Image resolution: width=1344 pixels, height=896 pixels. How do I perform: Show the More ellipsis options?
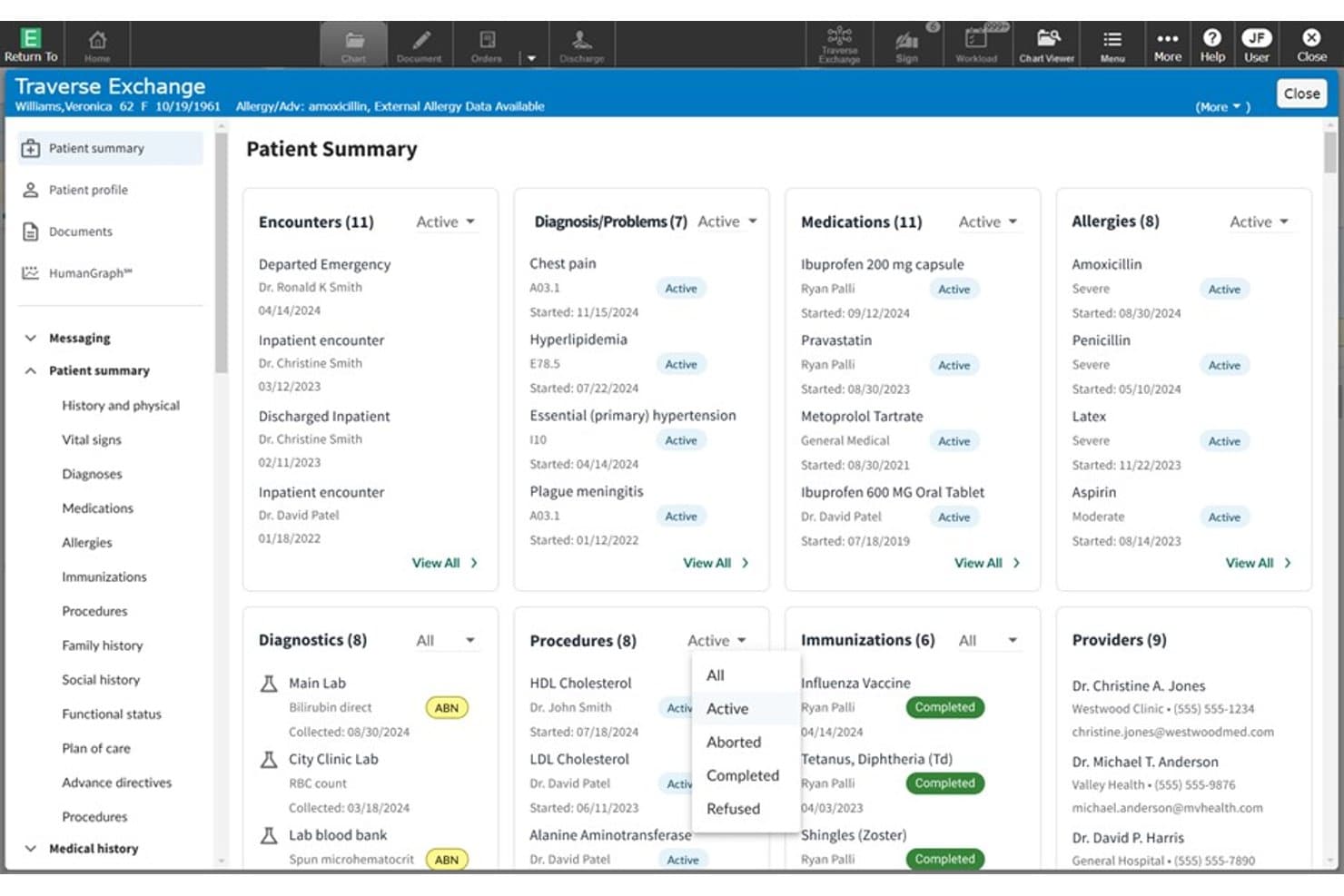tap(1168, 44)
